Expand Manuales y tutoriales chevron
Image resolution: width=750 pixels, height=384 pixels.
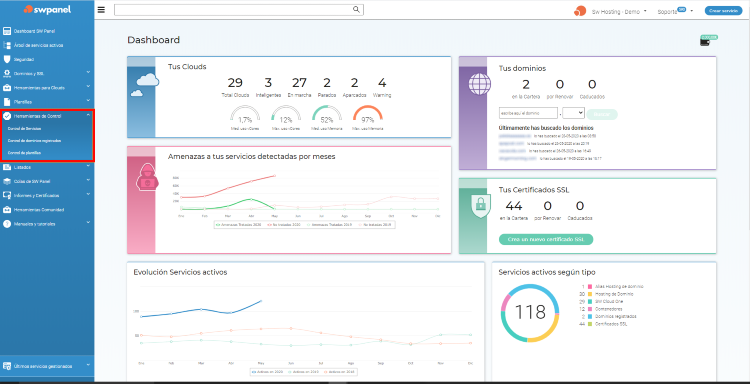88,223
